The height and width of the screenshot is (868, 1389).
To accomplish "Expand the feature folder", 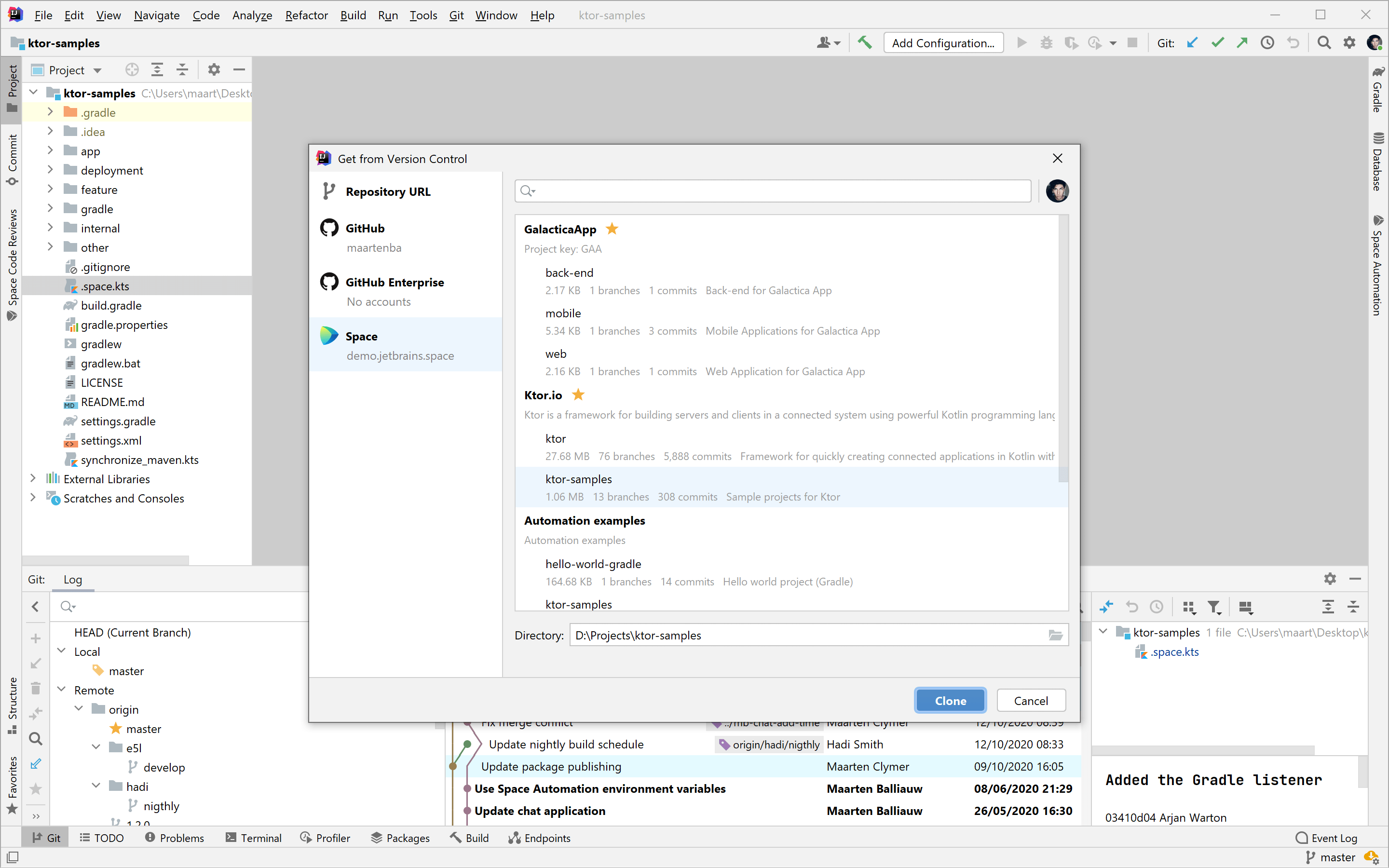I will click(51, 190).
